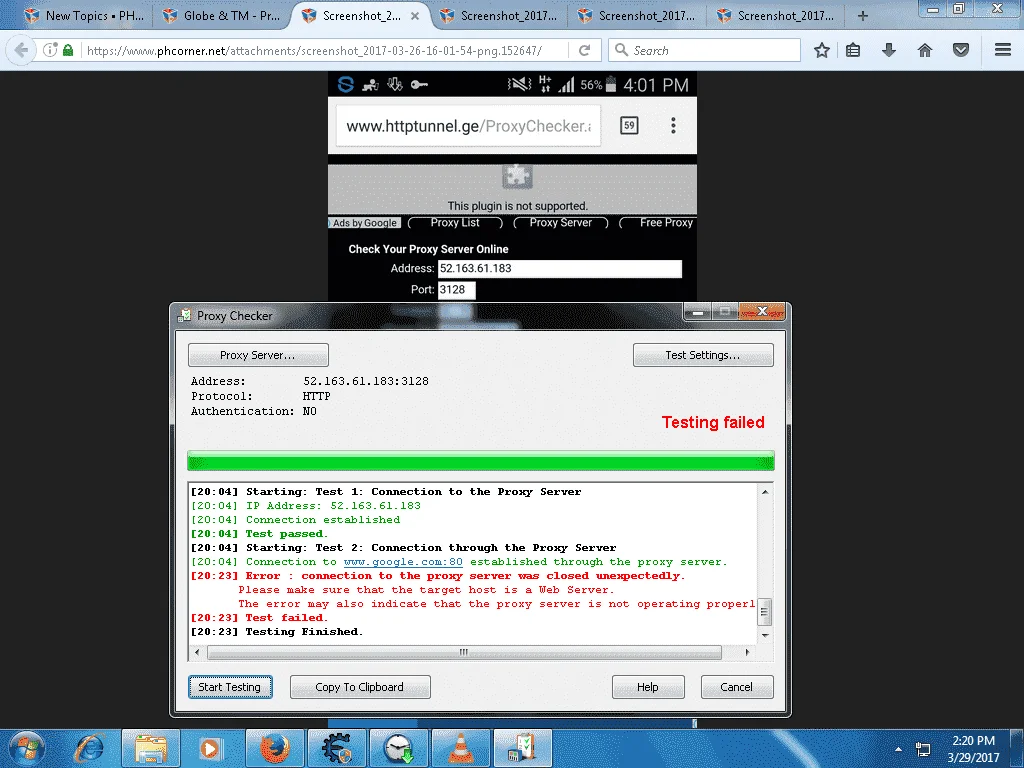Open a new tab with plus icon
The height and width of the screenshot is (768, 1024).
point(863,16)
